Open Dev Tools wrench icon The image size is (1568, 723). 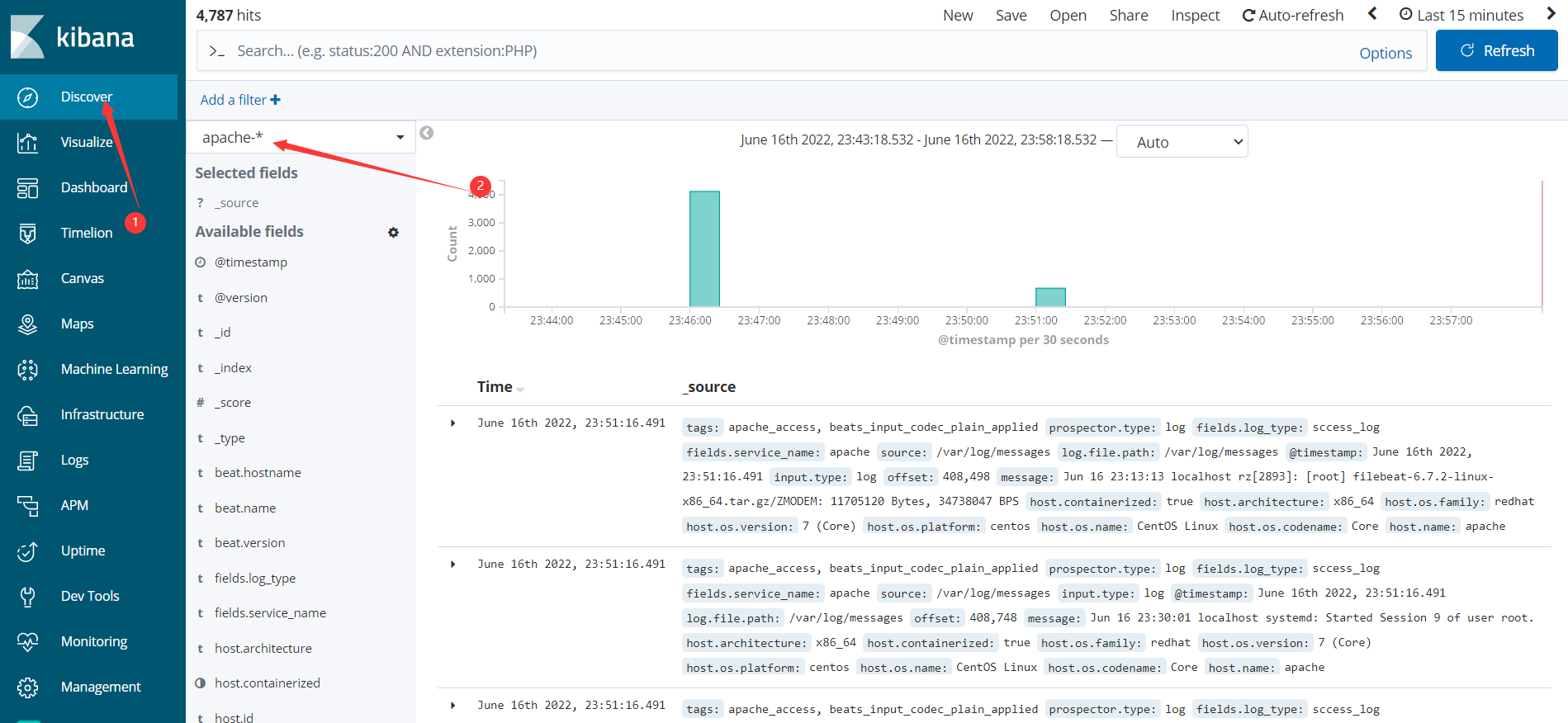click(27, 597)
